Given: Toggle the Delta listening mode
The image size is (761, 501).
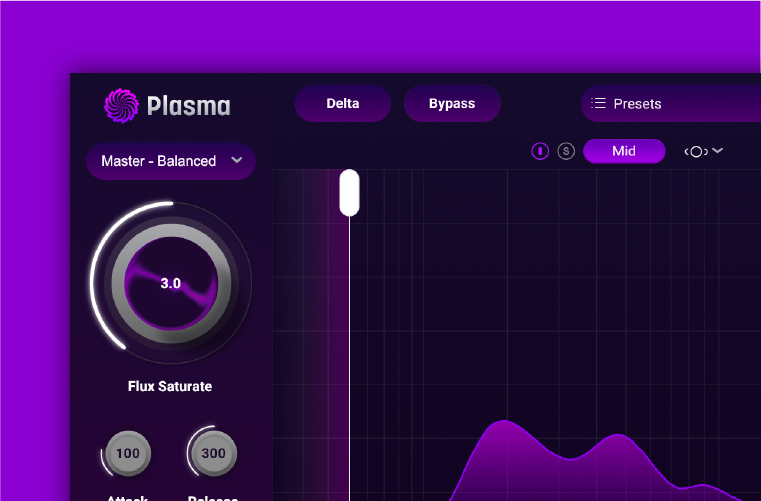Looking at the screenshot, I should (342, 103).
